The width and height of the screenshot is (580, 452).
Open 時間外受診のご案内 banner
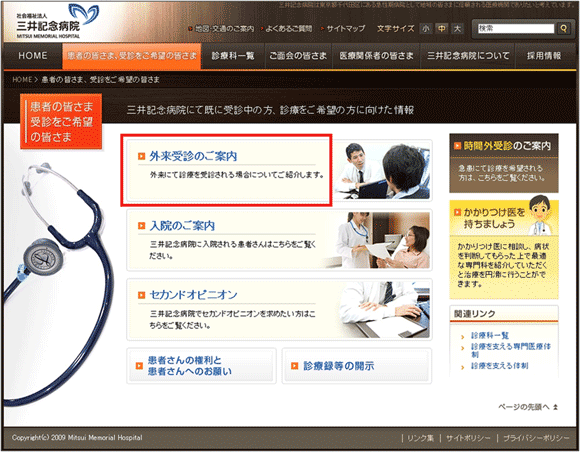(504, 163)
